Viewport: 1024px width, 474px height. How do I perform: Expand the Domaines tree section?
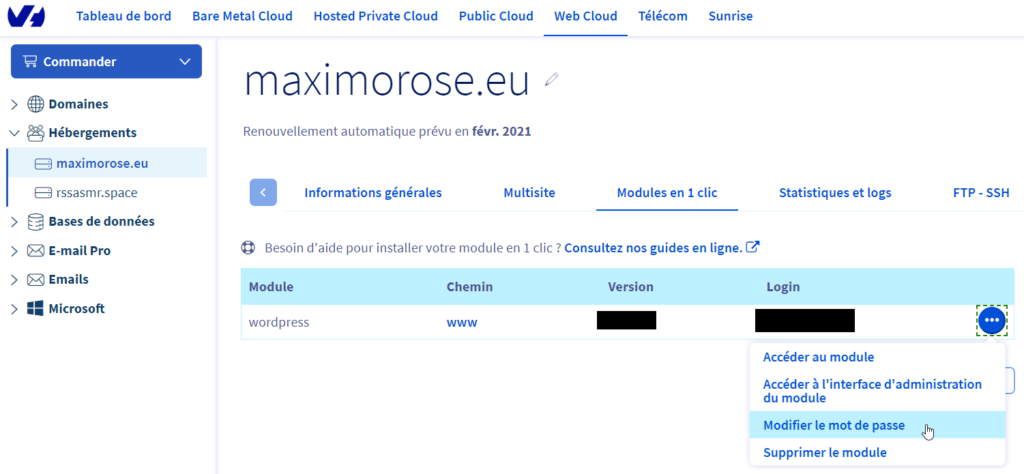(x=14, y=104)
